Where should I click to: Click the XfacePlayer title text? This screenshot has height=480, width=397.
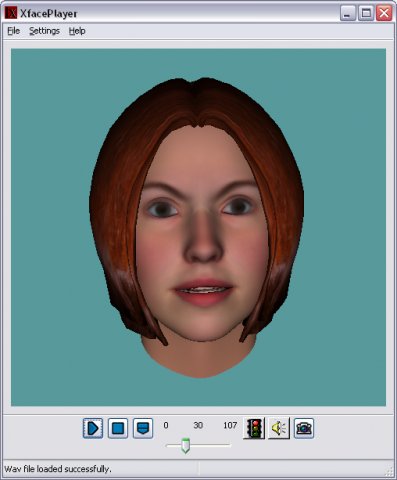pos(49,14)
